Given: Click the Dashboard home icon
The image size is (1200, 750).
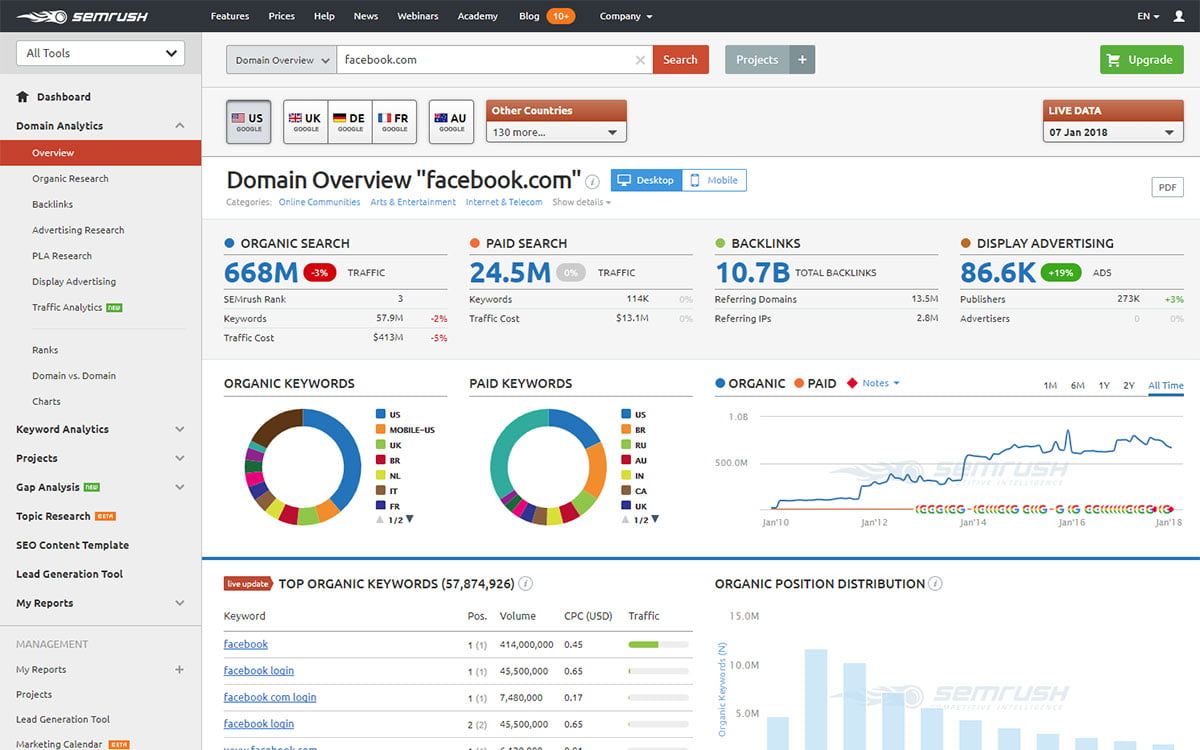Looking at the screenshot, I should tap(23, 97).
